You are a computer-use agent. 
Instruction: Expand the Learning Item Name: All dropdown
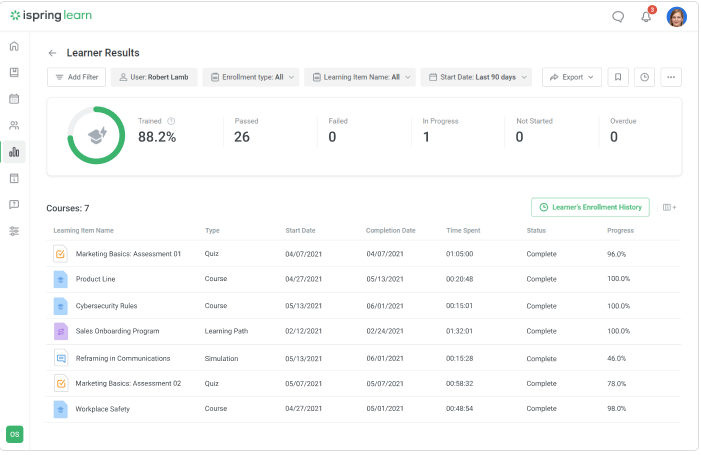[x=360, y=77]
